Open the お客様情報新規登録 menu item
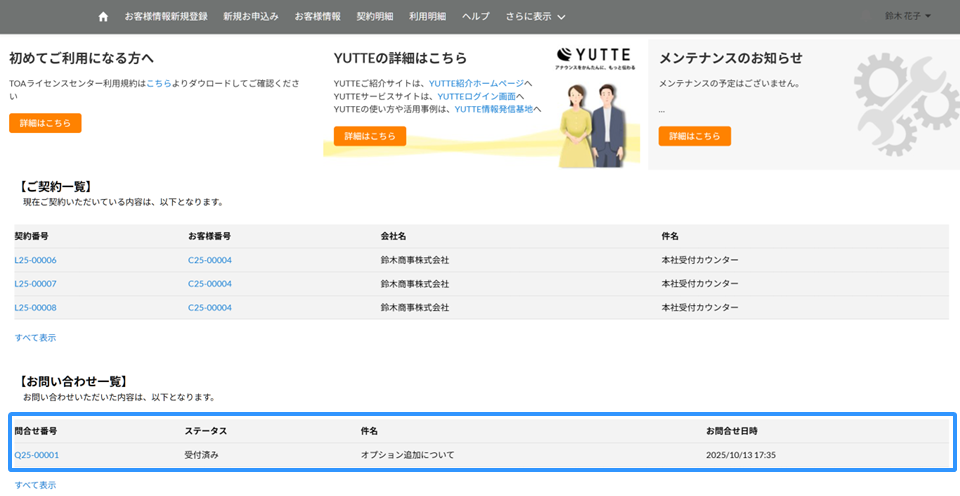Viewport: 960px width, 496px height. coord(166,17)
